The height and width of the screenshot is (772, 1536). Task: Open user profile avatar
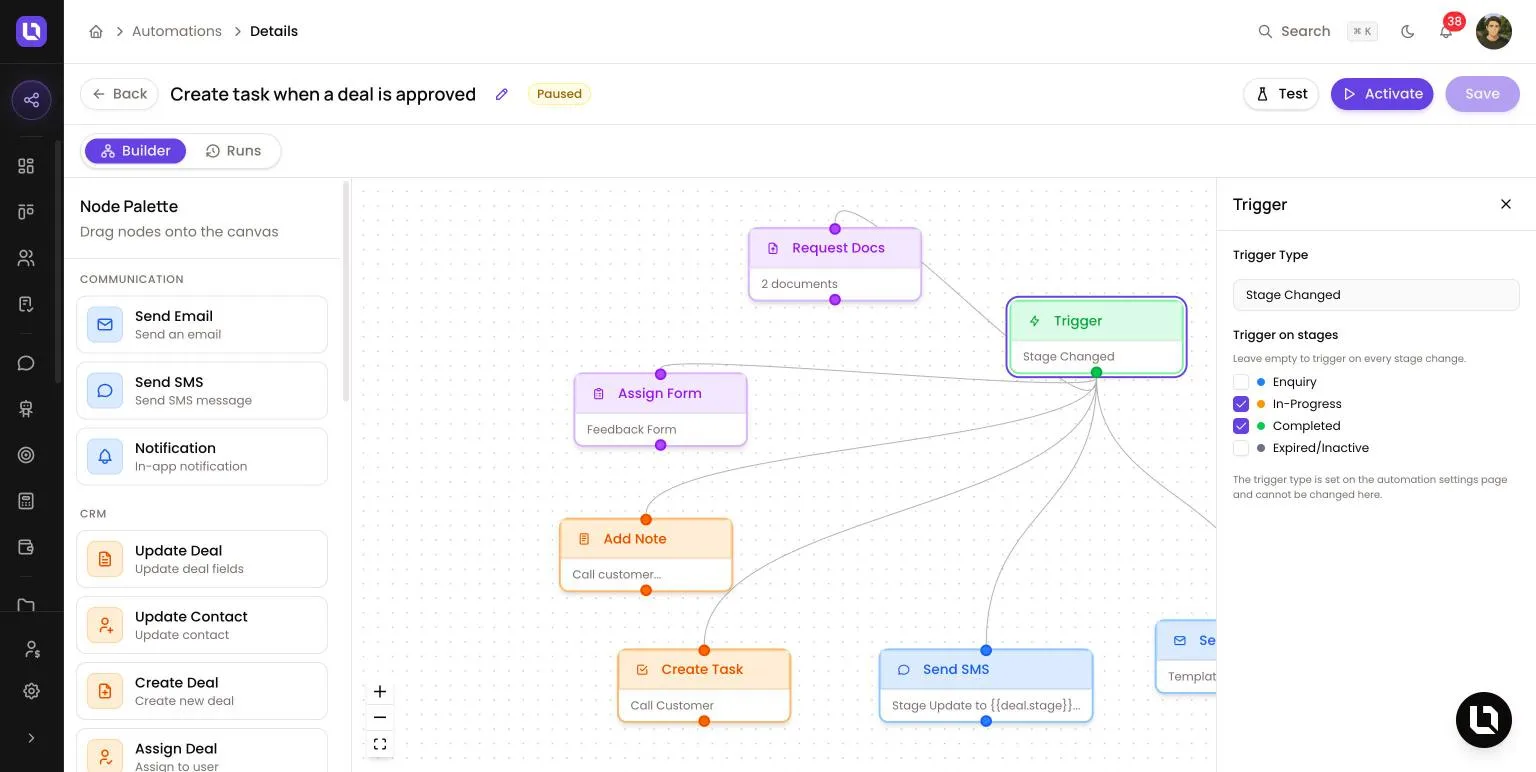1494,31
